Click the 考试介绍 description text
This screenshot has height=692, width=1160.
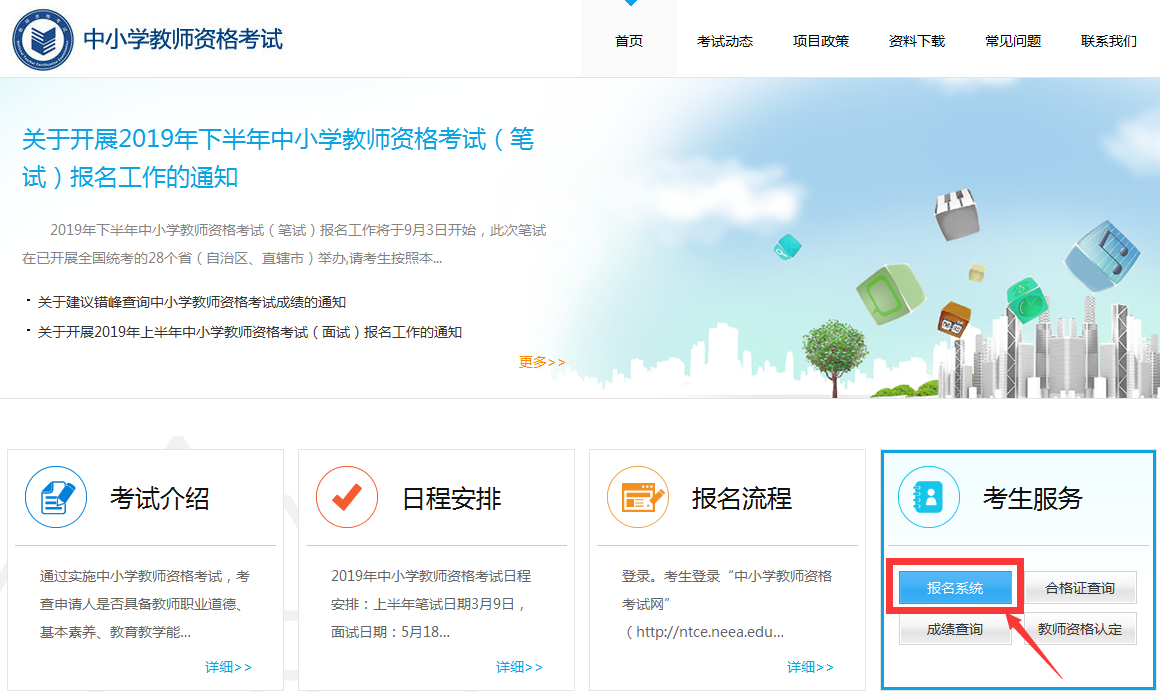click(145, 604)
